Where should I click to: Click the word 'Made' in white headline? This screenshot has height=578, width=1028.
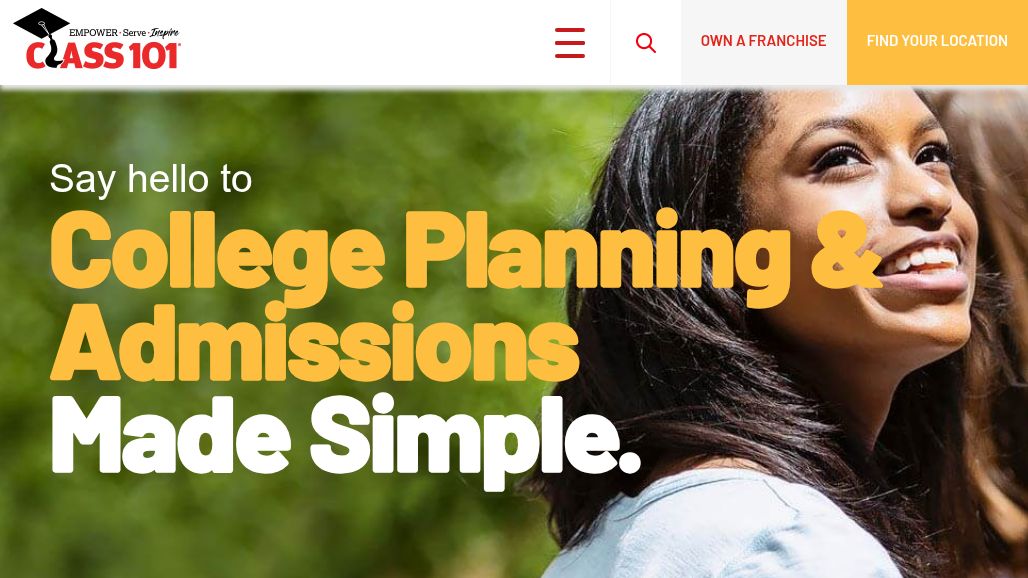tap(170, 435)
